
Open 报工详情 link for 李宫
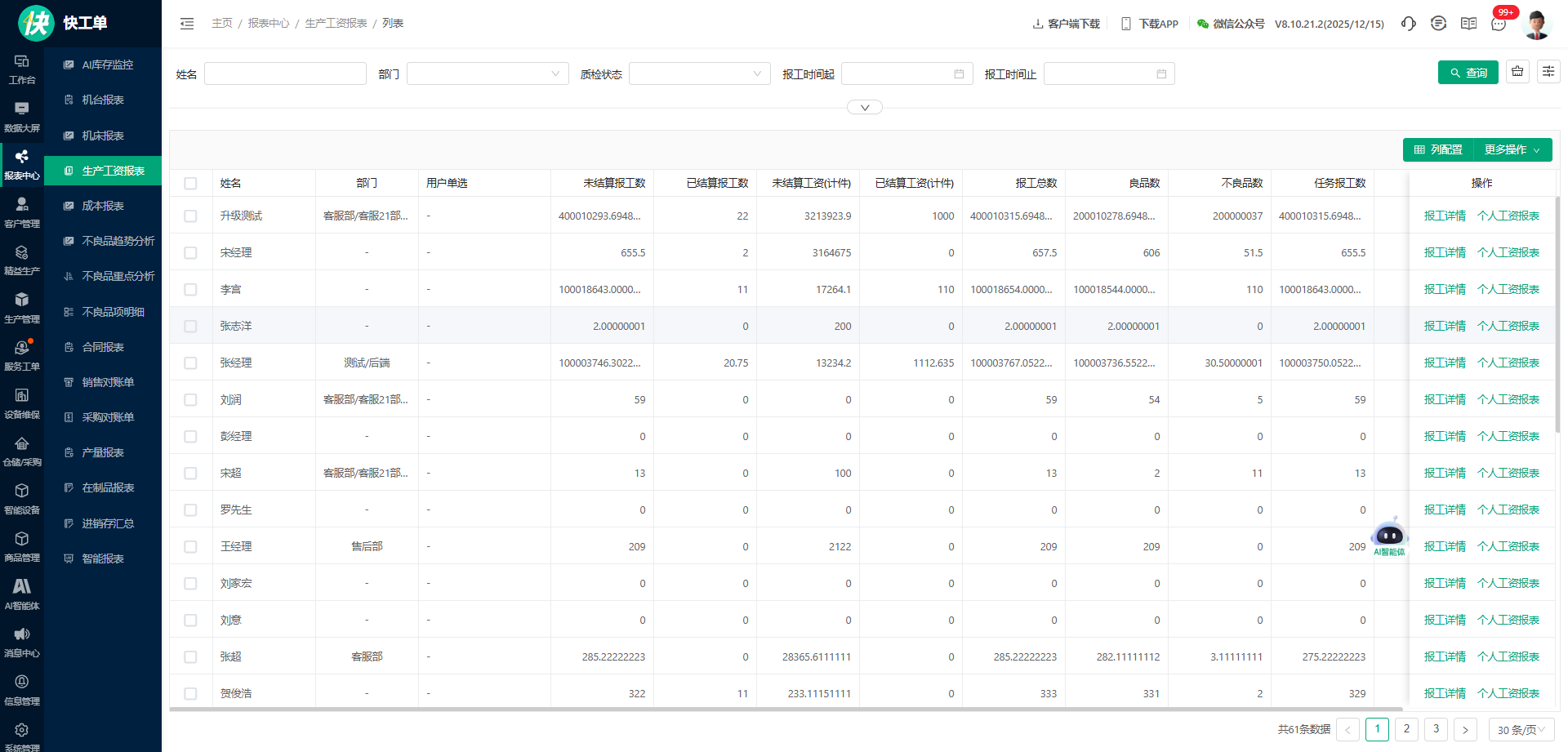[x=1445, y=290]
